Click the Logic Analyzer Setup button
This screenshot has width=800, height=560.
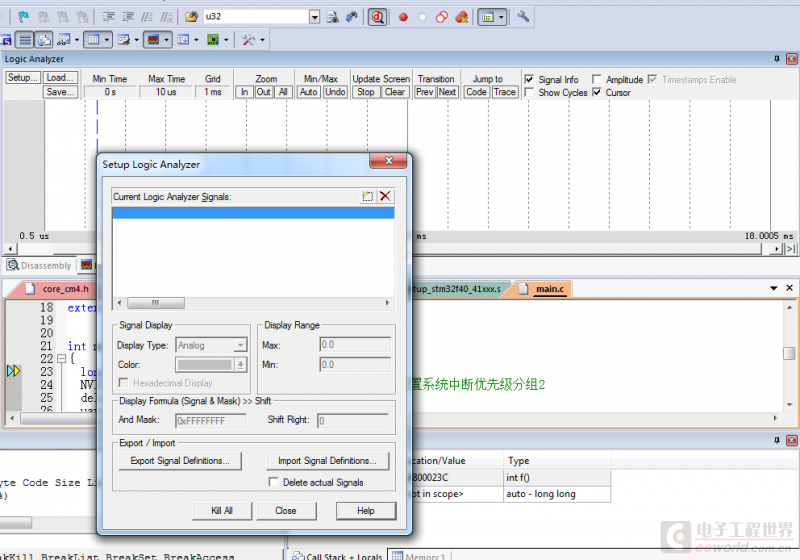click(x=23, y=78)
